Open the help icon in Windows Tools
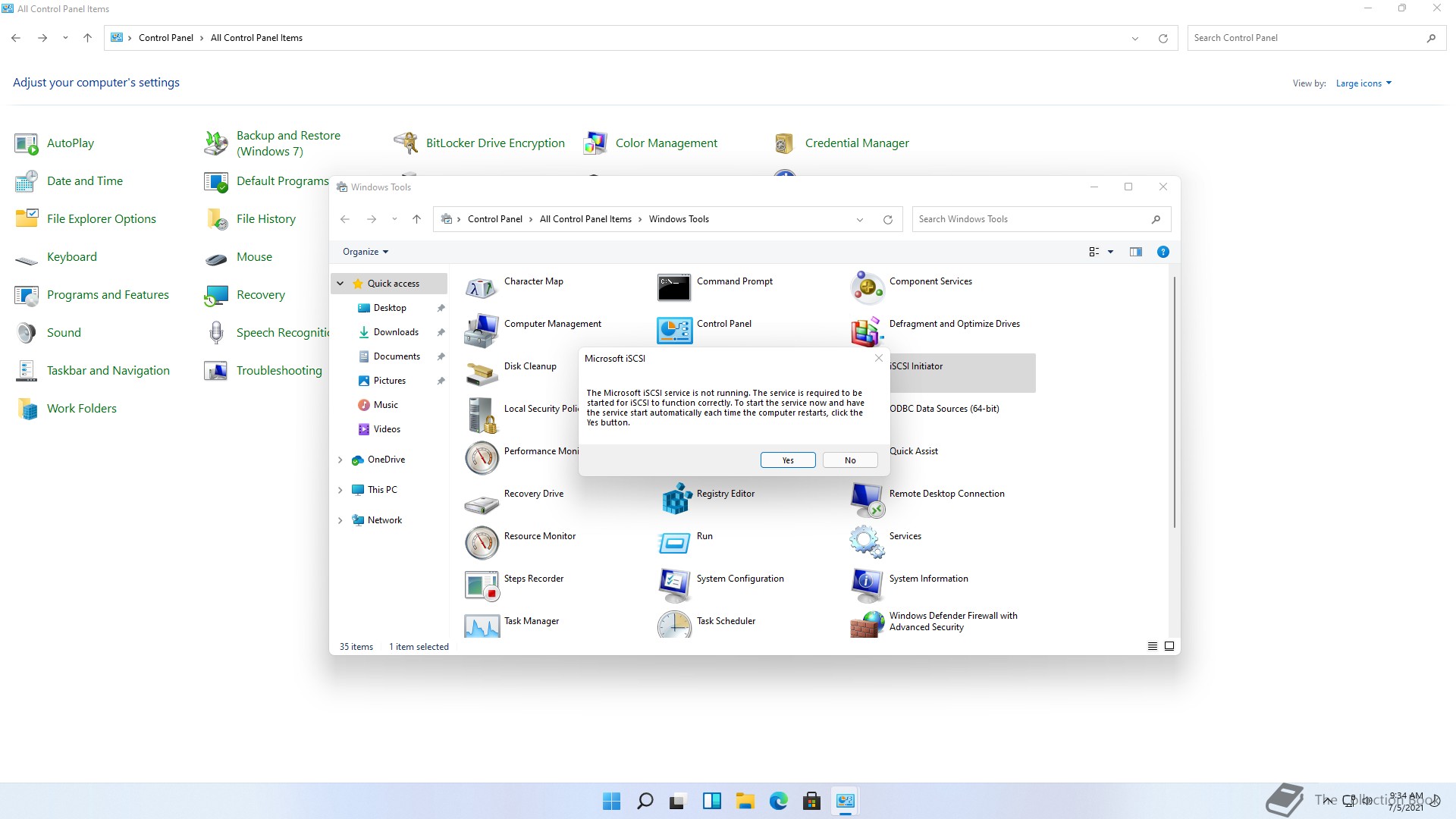This screenshot has width=1456, height=819. coord(1163,252)
